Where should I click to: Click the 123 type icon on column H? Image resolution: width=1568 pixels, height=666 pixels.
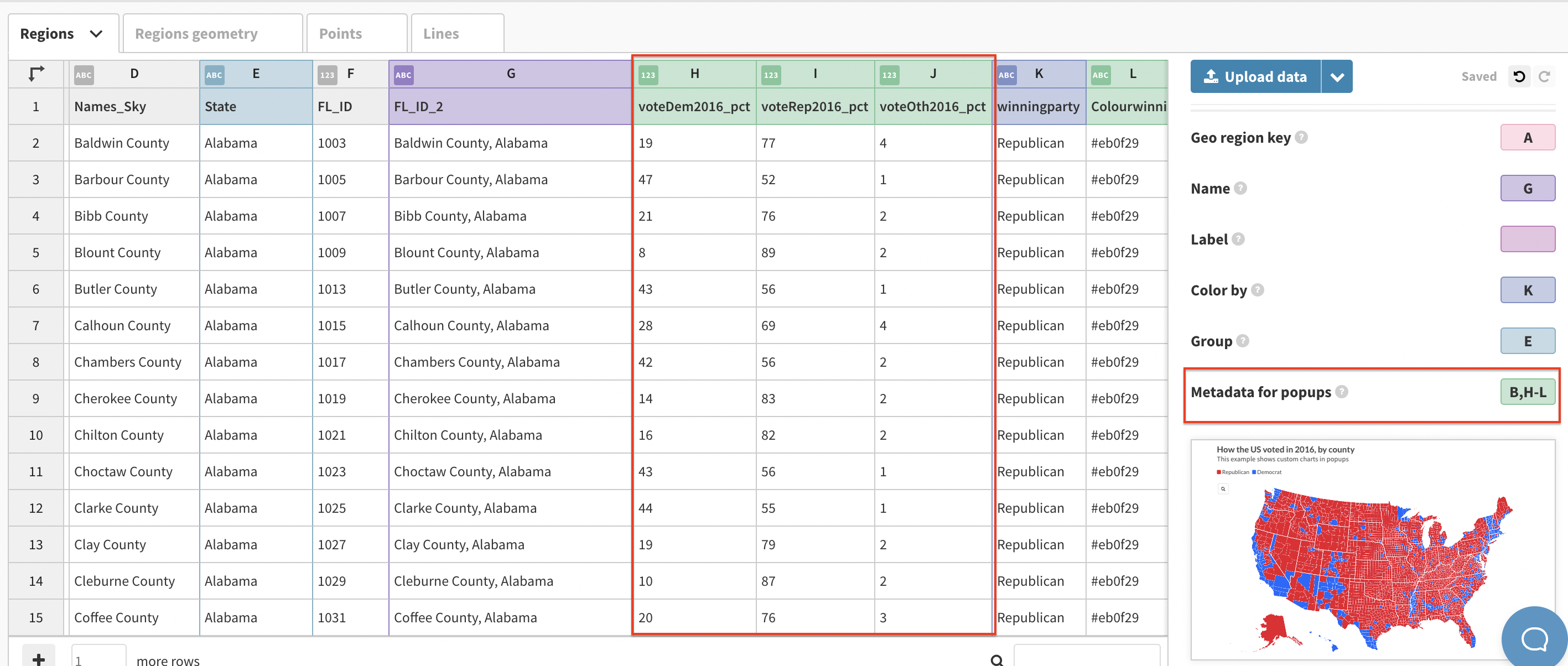[648, 75]
